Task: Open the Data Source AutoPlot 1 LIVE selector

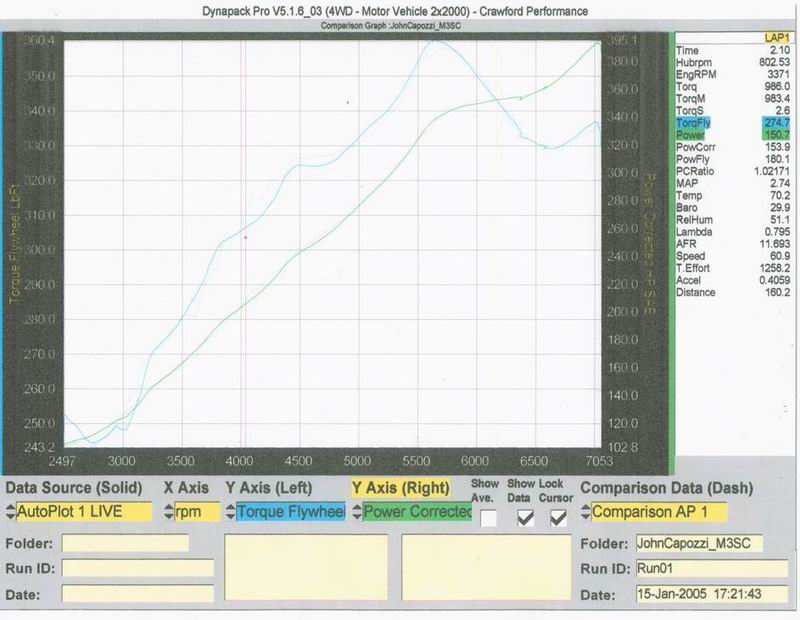Action: pyautogui.click(x=84, y=512)
